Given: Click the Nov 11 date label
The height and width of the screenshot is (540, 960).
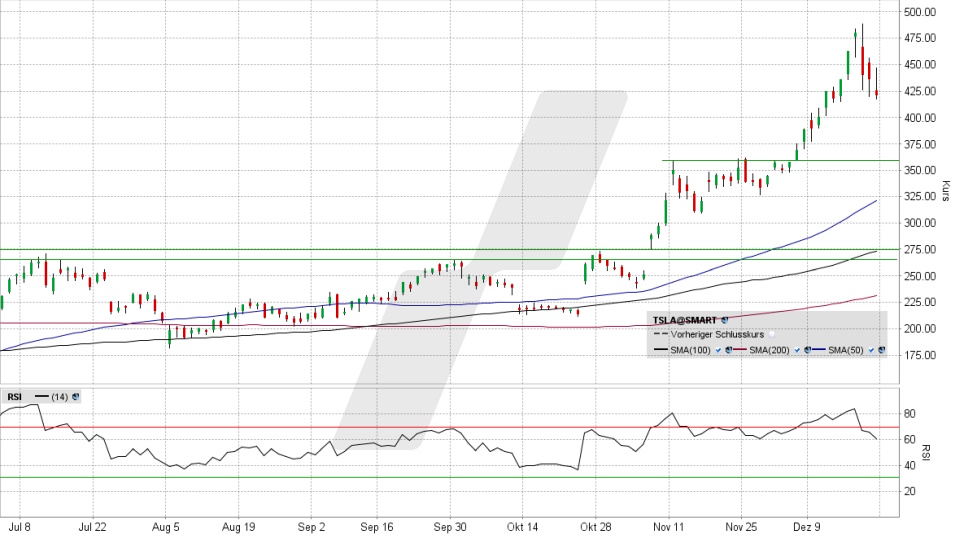Looking at the screenshot, I should pyautogui.click(x=668, y=527).
